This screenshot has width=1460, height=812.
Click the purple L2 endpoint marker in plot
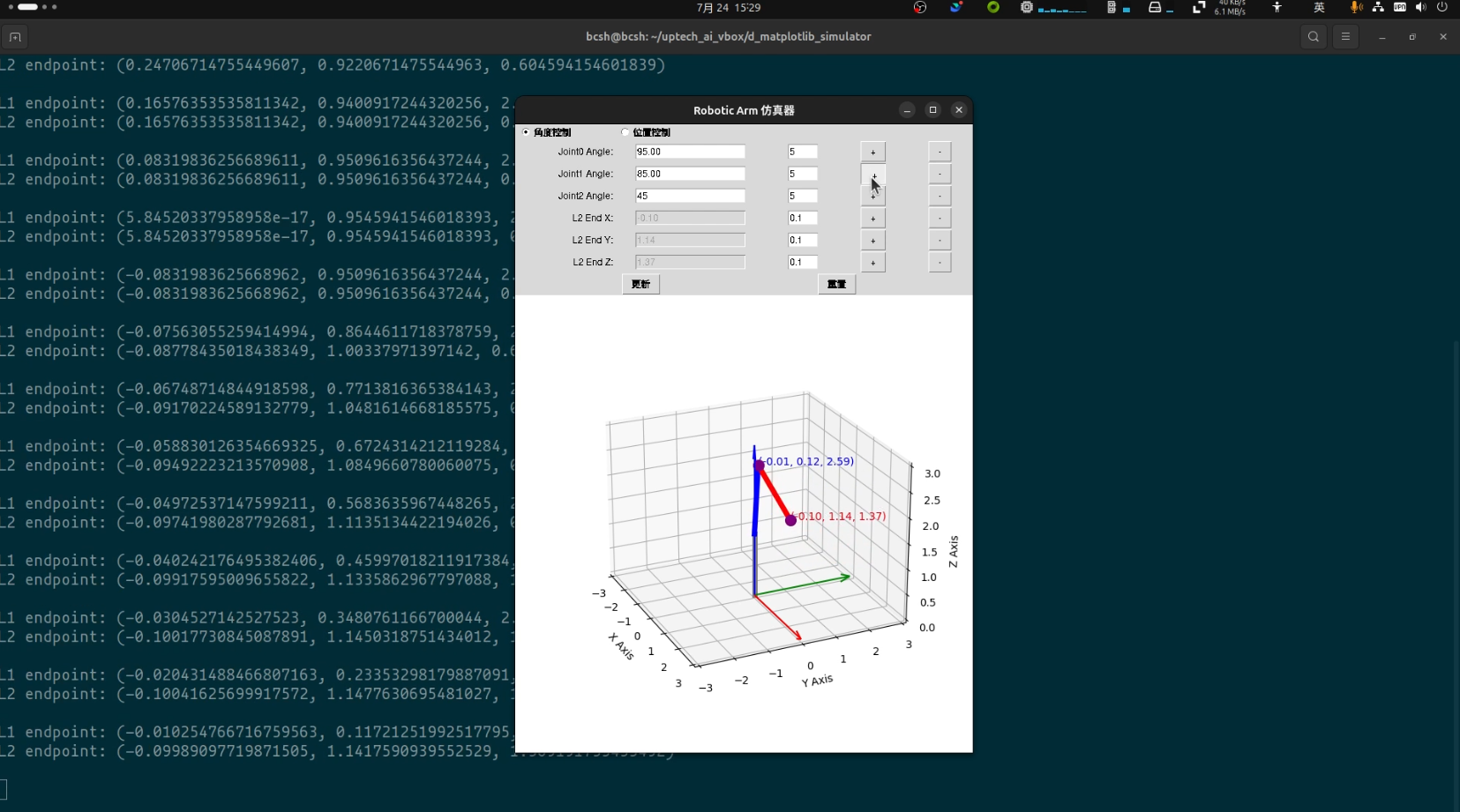(790, 520)
